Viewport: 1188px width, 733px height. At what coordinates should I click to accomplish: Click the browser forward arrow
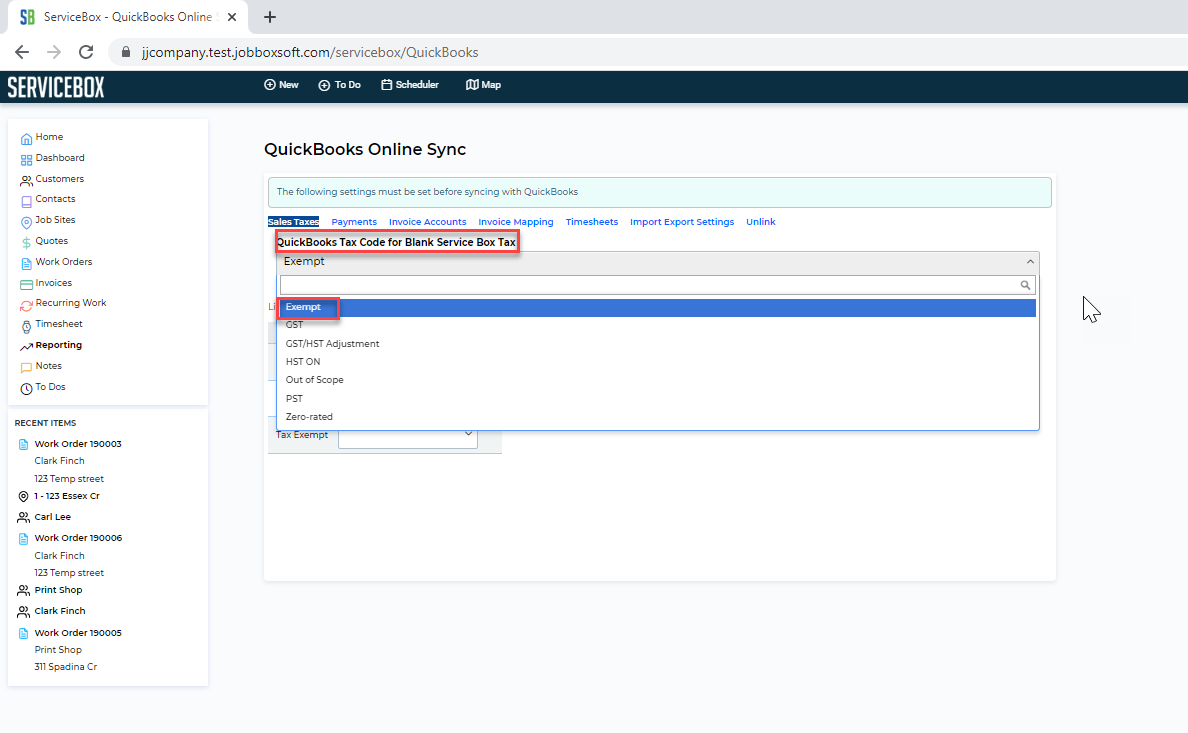point(54,52)
